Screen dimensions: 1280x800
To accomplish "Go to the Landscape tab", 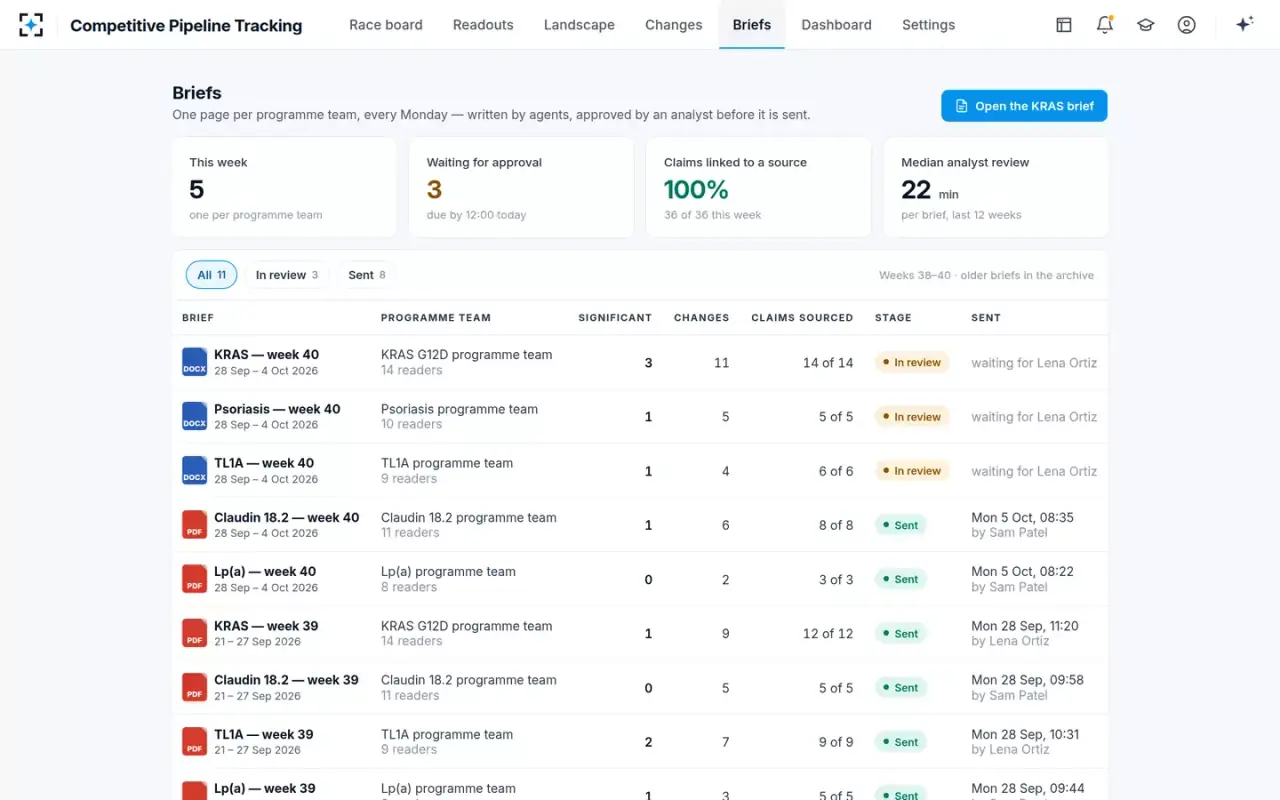I will [579, 25].
